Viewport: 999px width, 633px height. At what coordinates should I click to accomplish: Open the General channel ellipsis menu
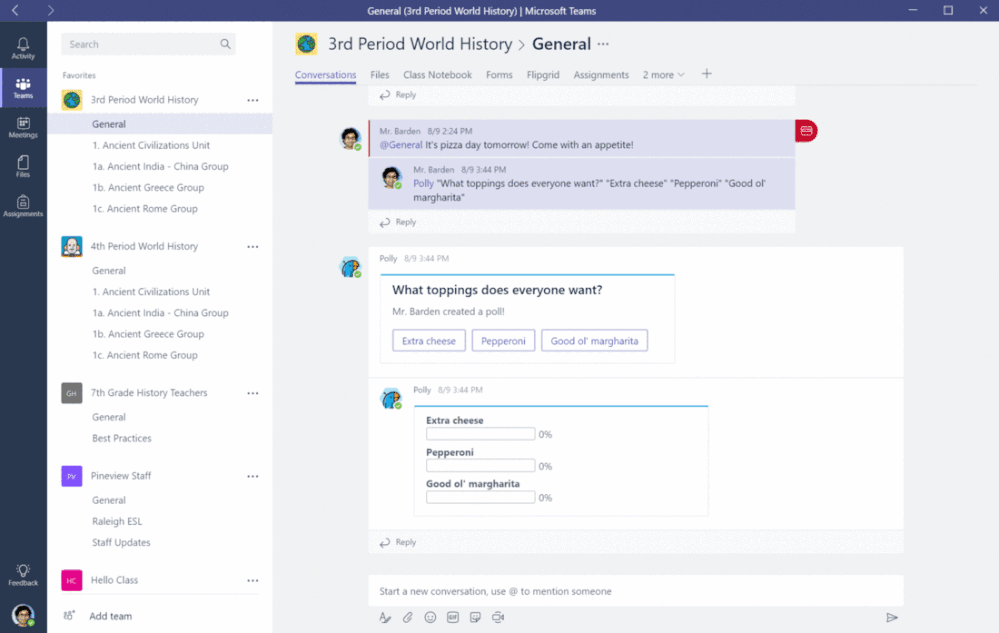tap(603, 44)
